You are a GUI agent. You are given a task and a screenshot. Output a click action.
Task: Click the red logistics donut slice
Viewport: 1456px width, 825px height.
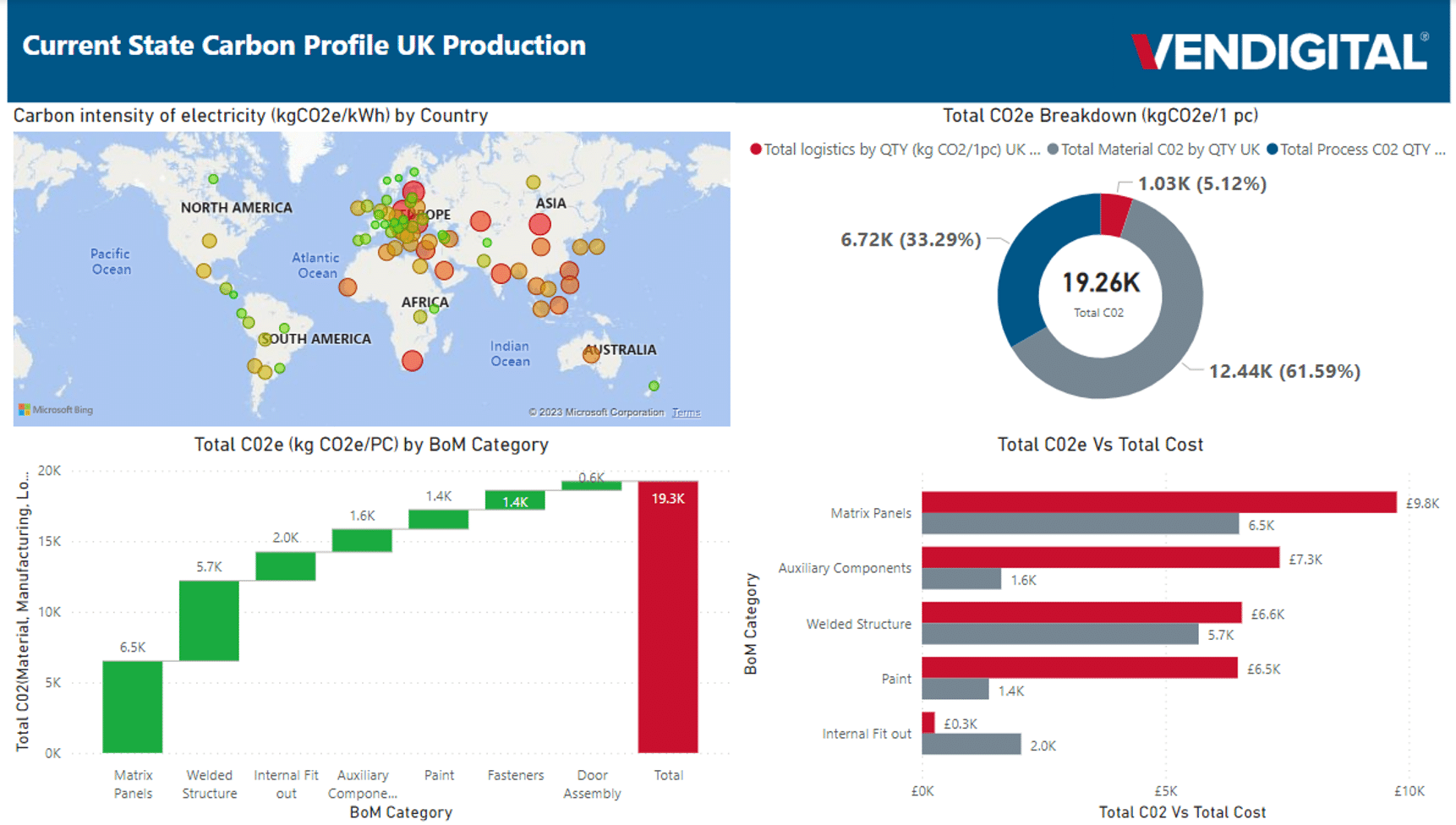(x=1114, y=215)
